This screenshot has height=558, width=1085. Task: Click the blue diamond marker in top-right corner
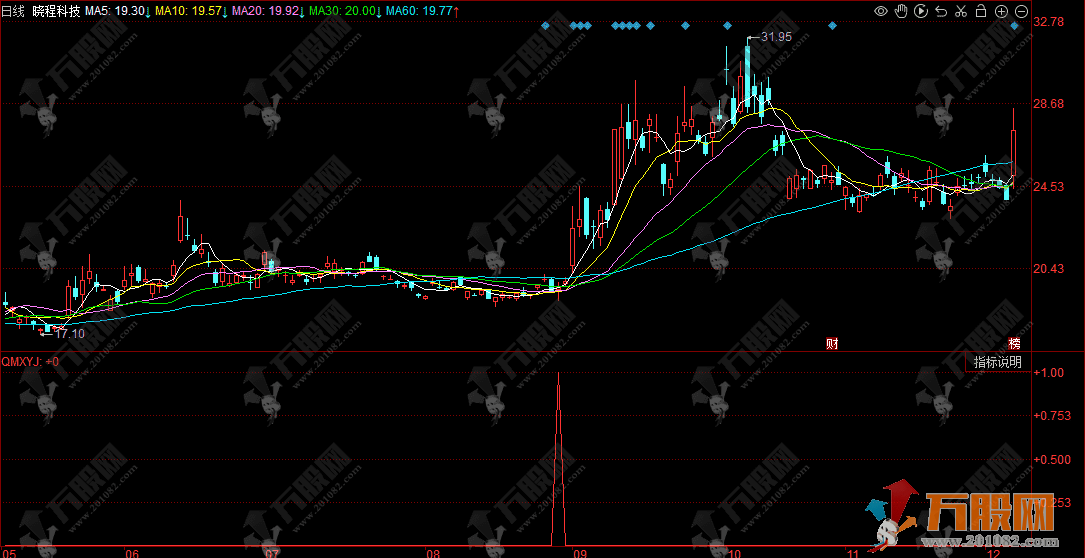(x=1014, y=26)
